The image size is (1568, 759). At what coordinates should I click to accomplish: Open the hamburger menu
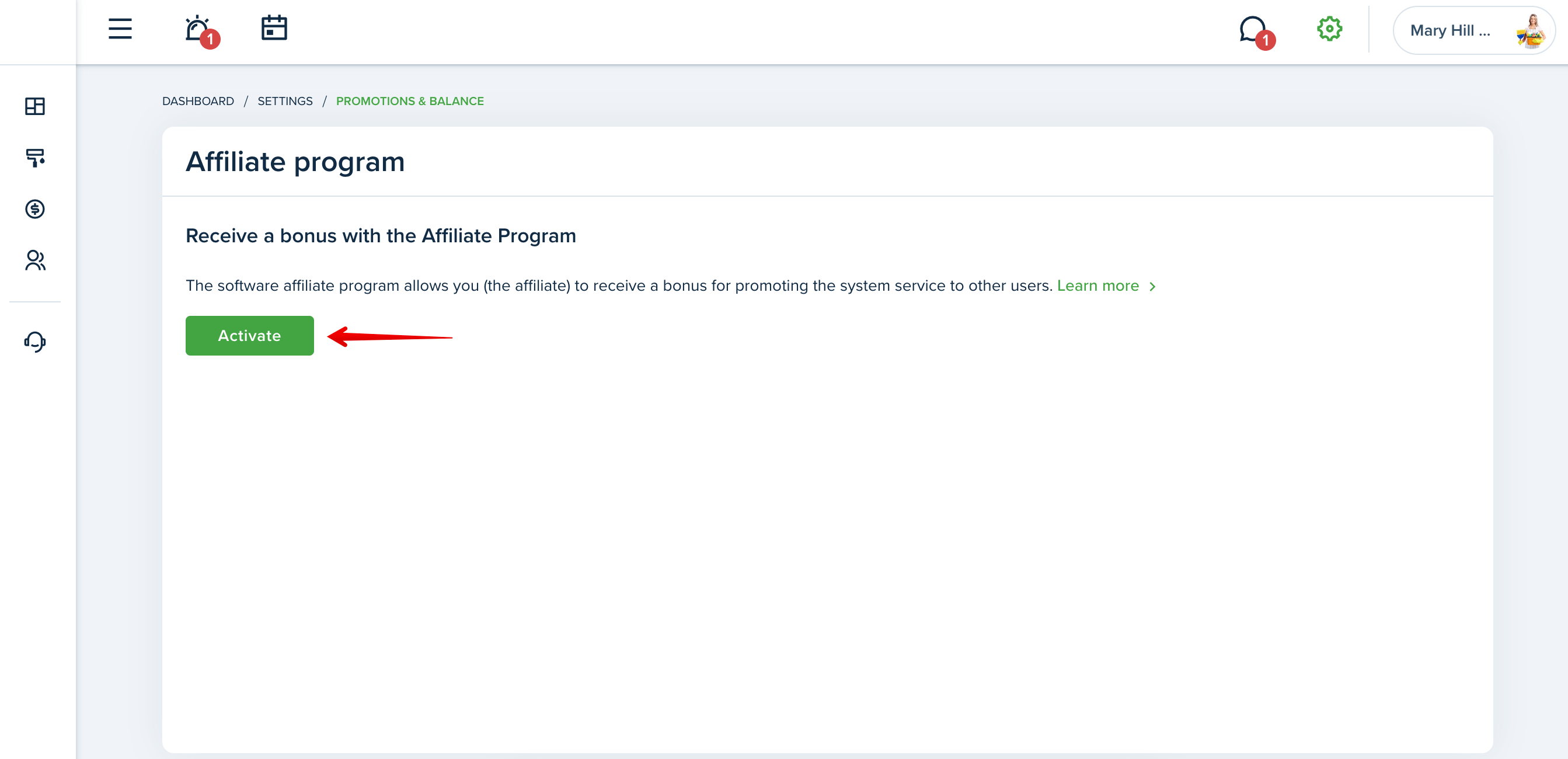120,29
